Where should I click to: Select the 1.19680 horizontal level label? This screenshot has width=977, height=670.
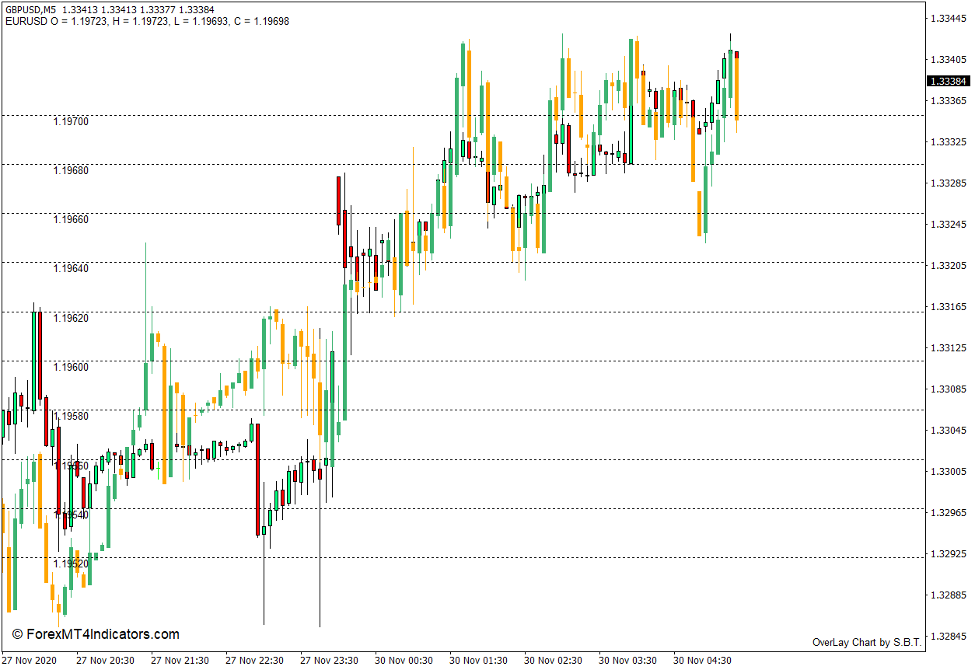(x=70, y=170)
